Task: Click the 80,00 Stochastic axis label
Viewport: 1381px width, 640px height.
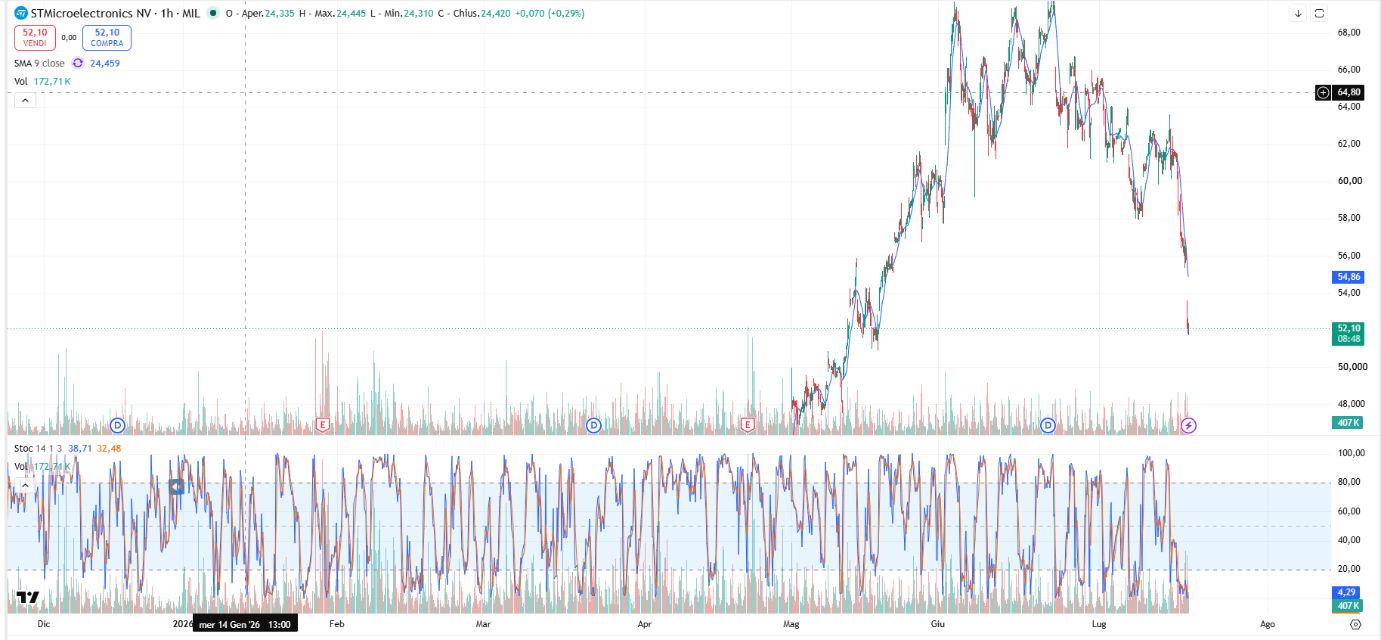Action: tap(1349, 482)
